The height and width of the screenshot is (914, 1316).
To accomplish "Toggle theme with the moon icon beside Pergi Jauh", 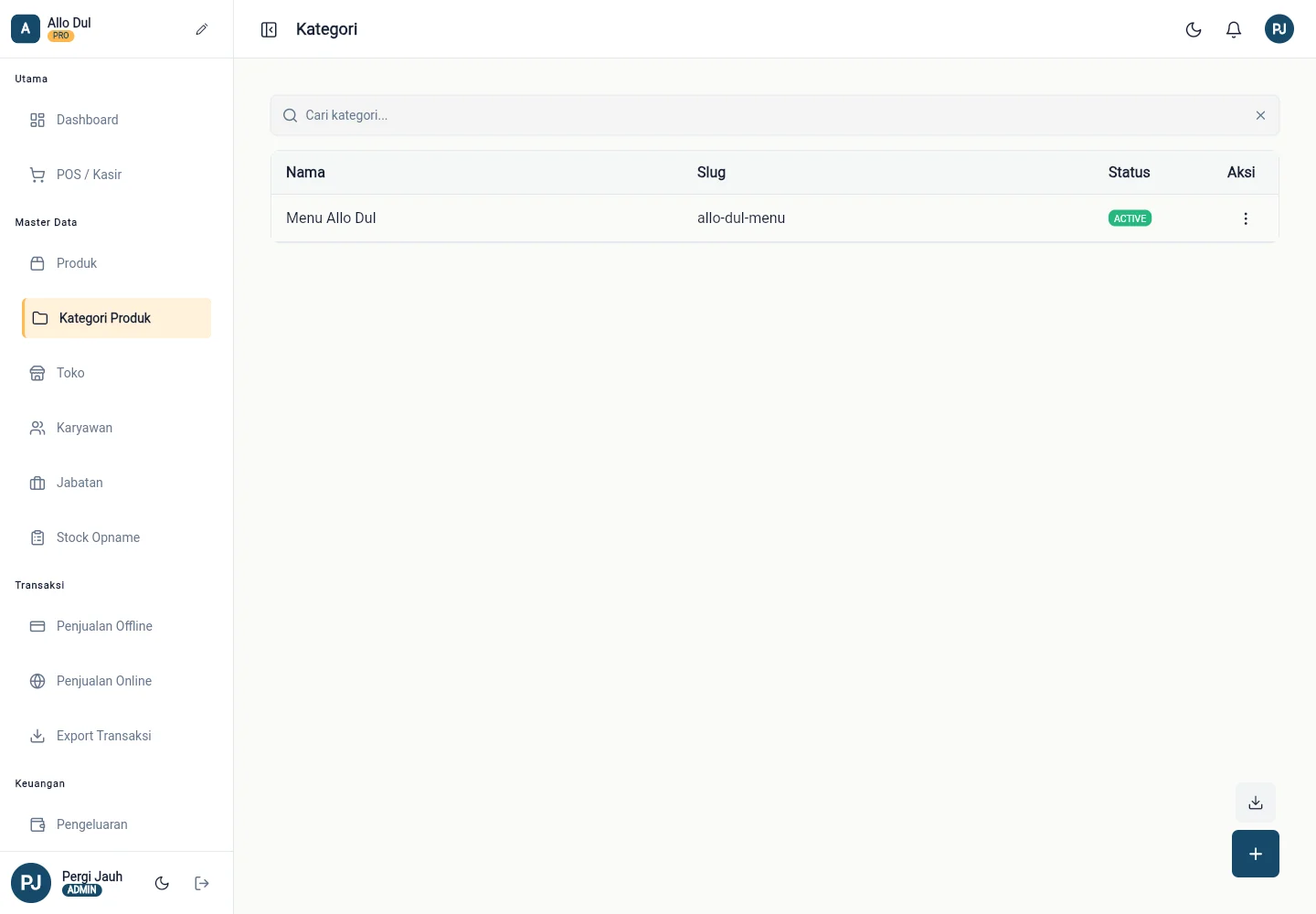I will point(162,883).
